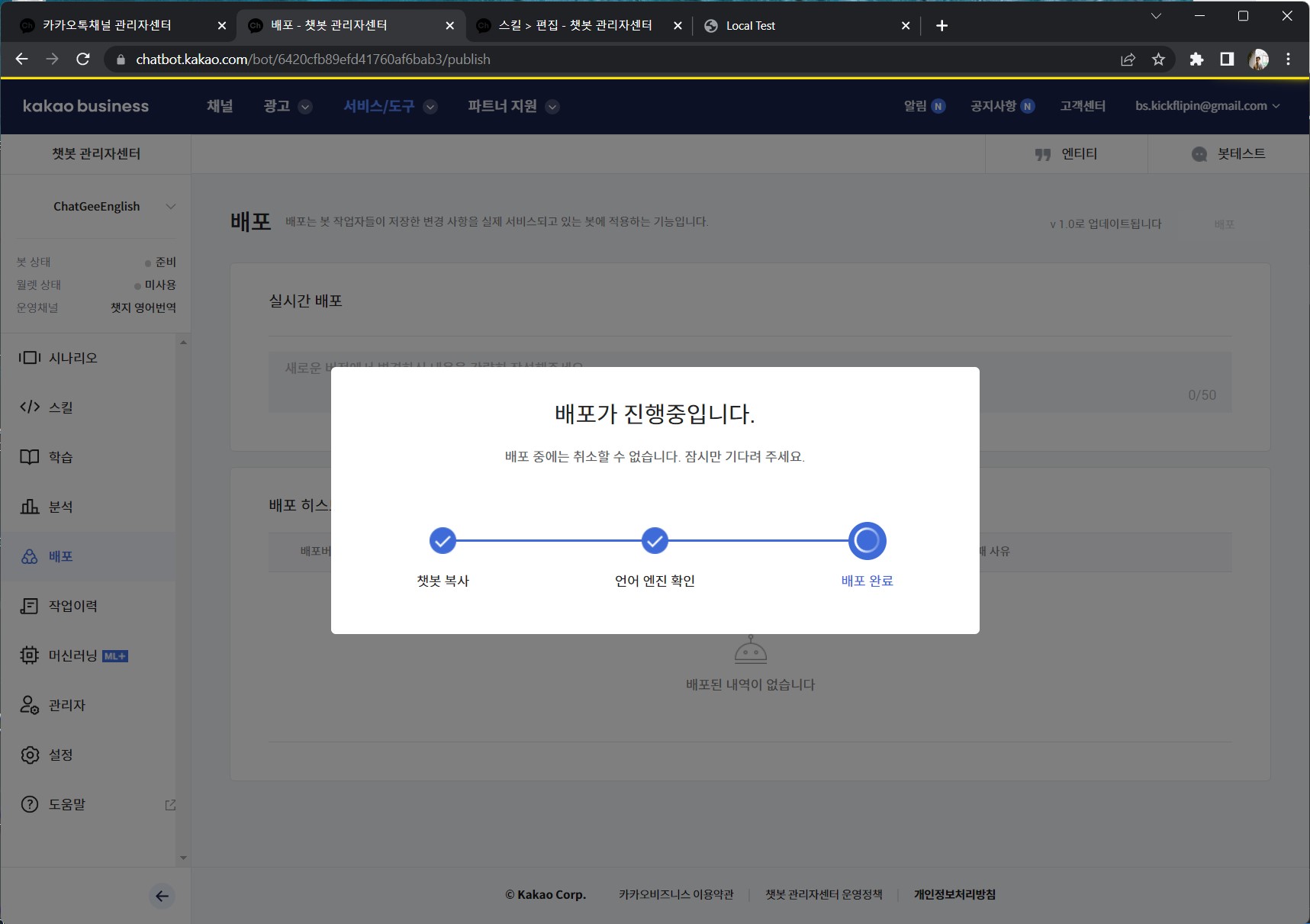Click the 배포된 내역이 없습니다 empty message
Viewport: 1310px width, 924px height.
point(751,684)
